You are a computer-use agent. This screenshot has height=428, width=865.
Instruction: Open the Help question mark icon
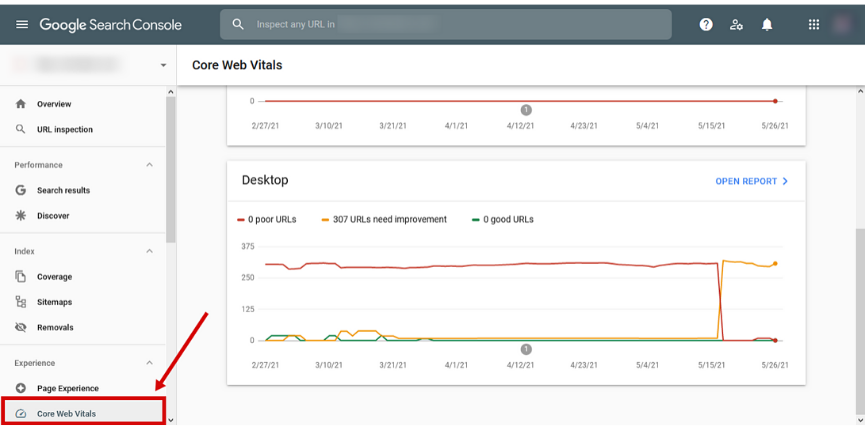point(706,24)
